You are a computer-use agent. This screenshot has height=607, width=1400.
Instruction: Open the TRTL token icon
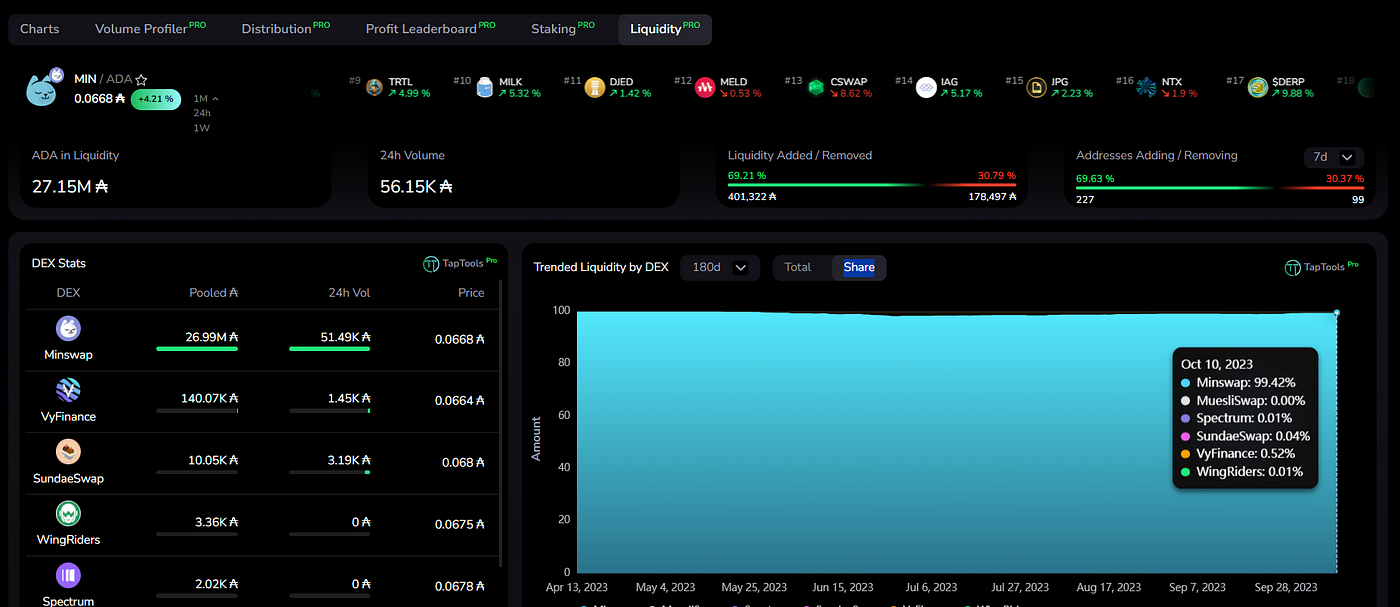point(375,87)
